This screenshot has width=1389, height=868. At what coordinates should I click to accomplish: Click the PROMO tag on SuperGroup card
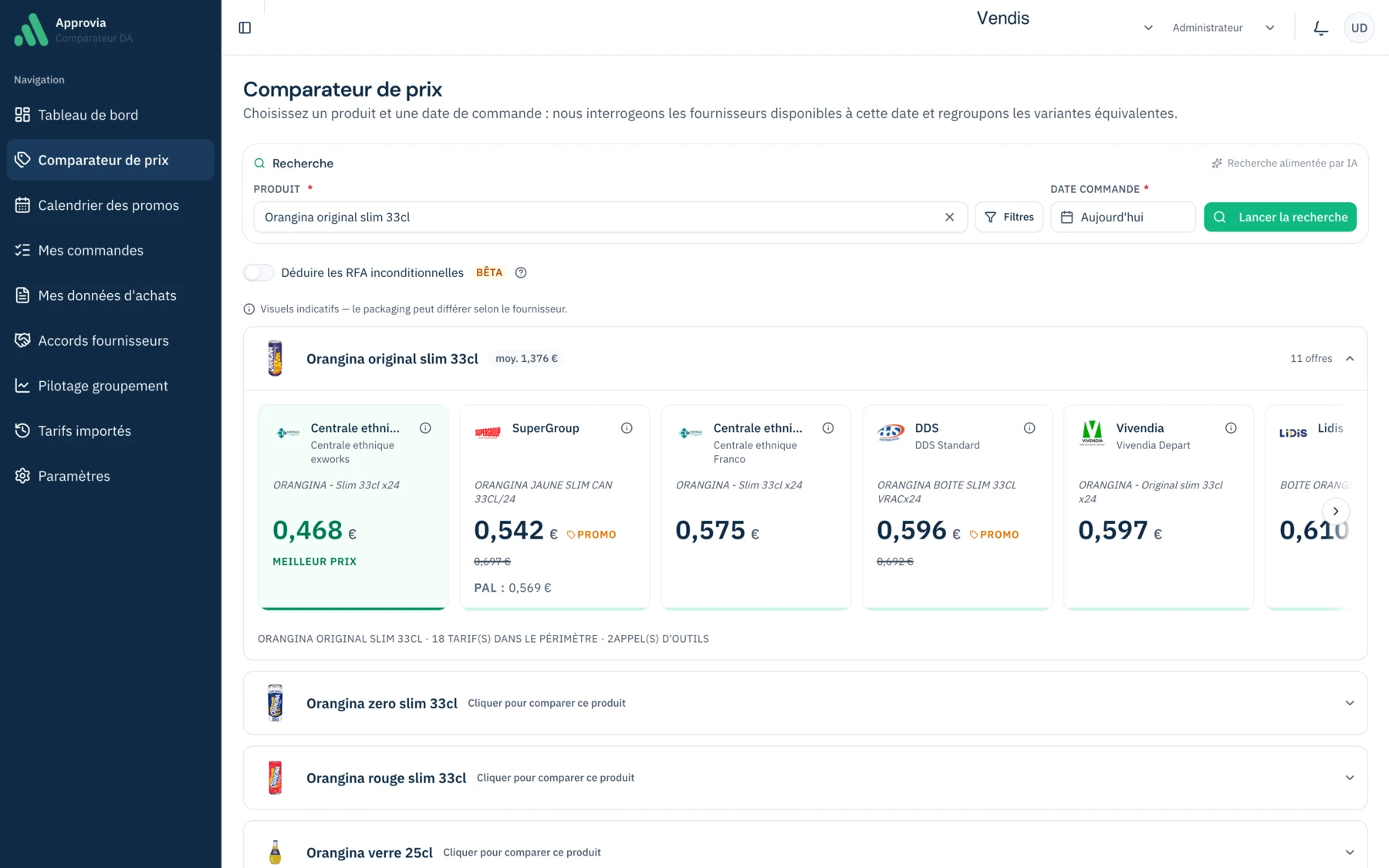point(591,535)
